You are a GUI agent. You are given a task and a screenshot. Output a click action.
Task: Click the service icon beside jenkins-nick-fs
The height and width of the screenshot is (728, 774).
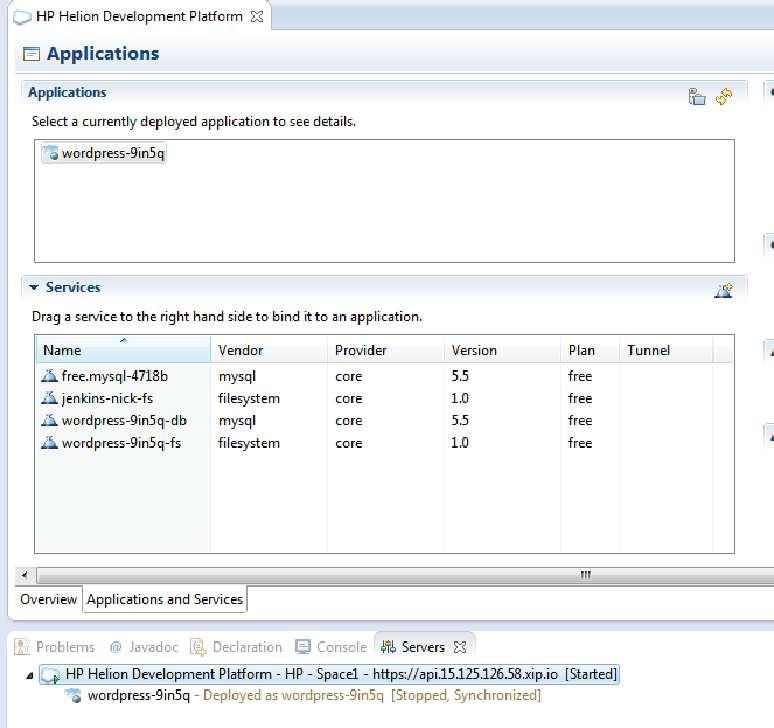49,398
